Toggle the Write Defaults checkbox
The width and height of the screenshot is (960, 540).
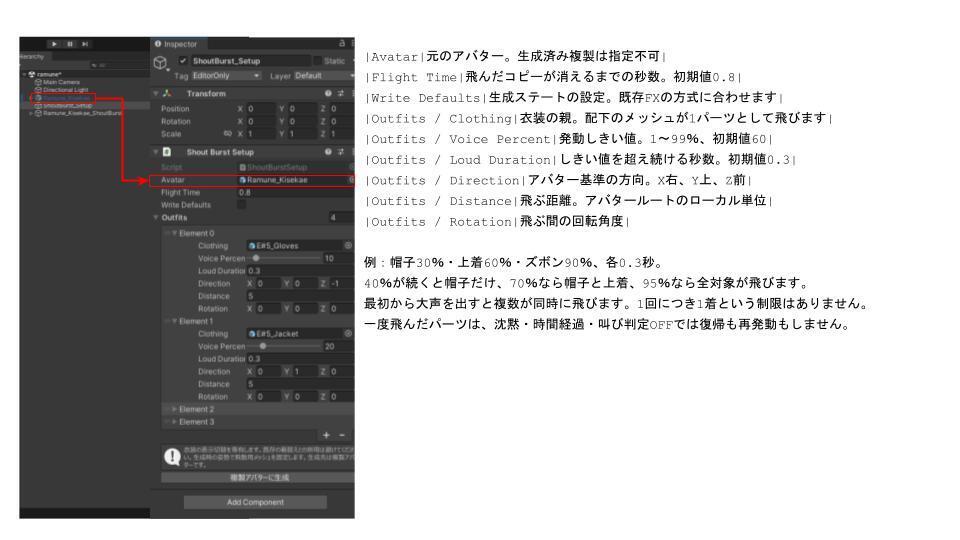click(242, 204)
